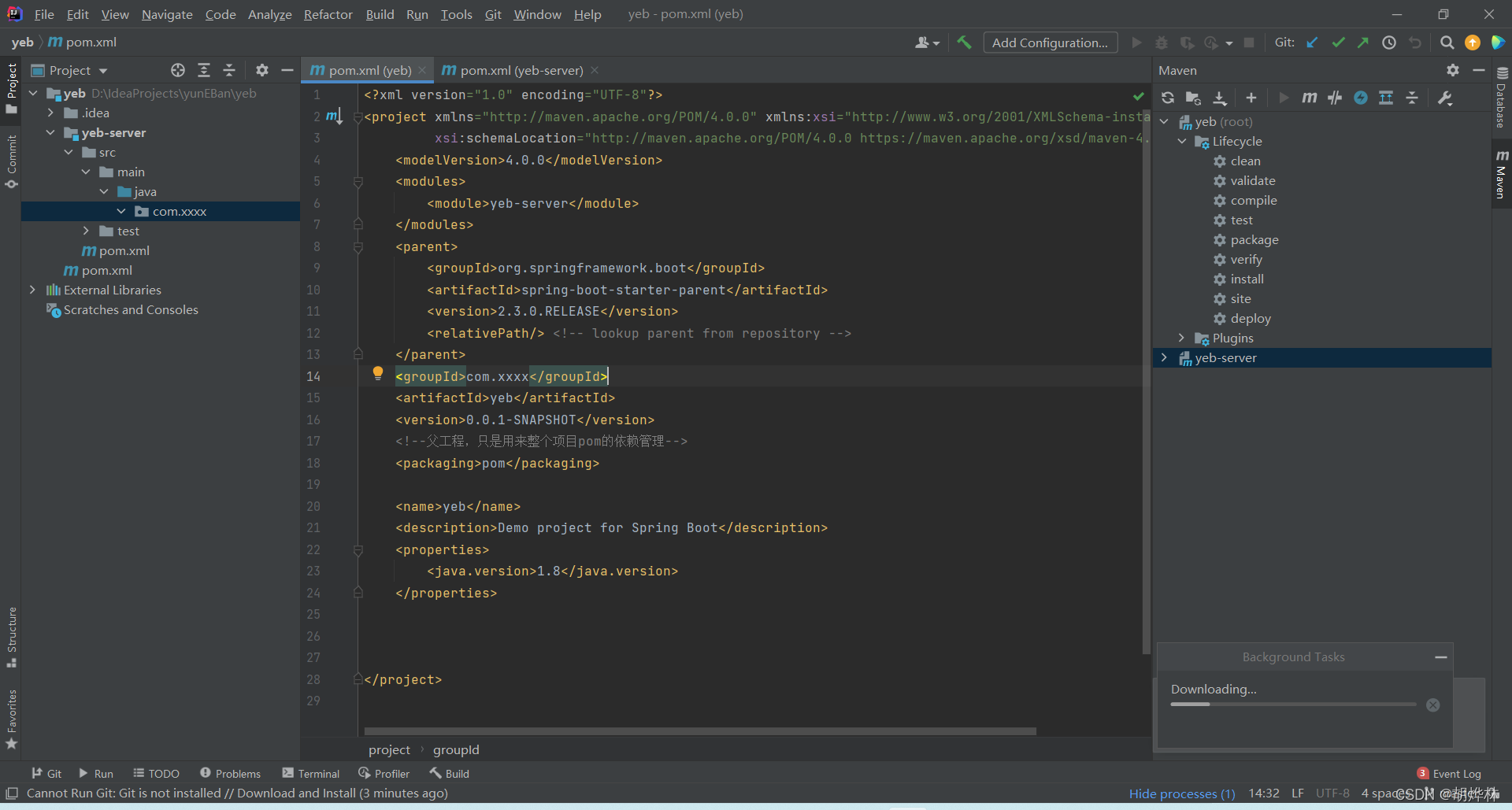Hide the Maven tool window
This screenshot has width=1512, height=810.
coord(1479,70)
